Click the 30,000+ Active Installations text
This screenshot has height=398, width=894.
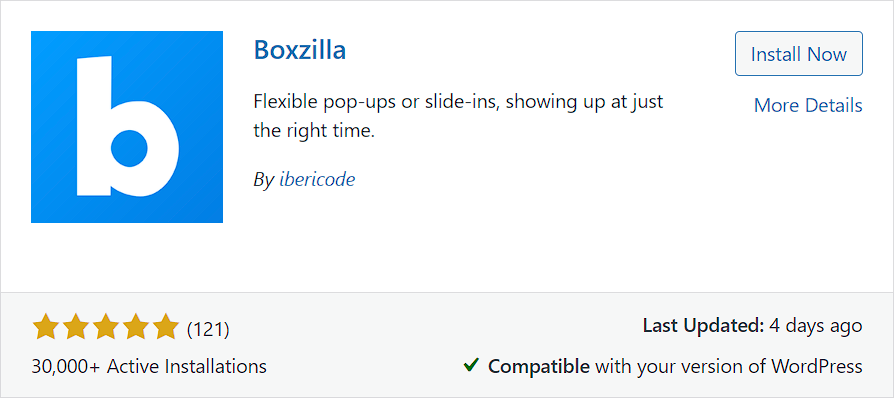point(149,365)
